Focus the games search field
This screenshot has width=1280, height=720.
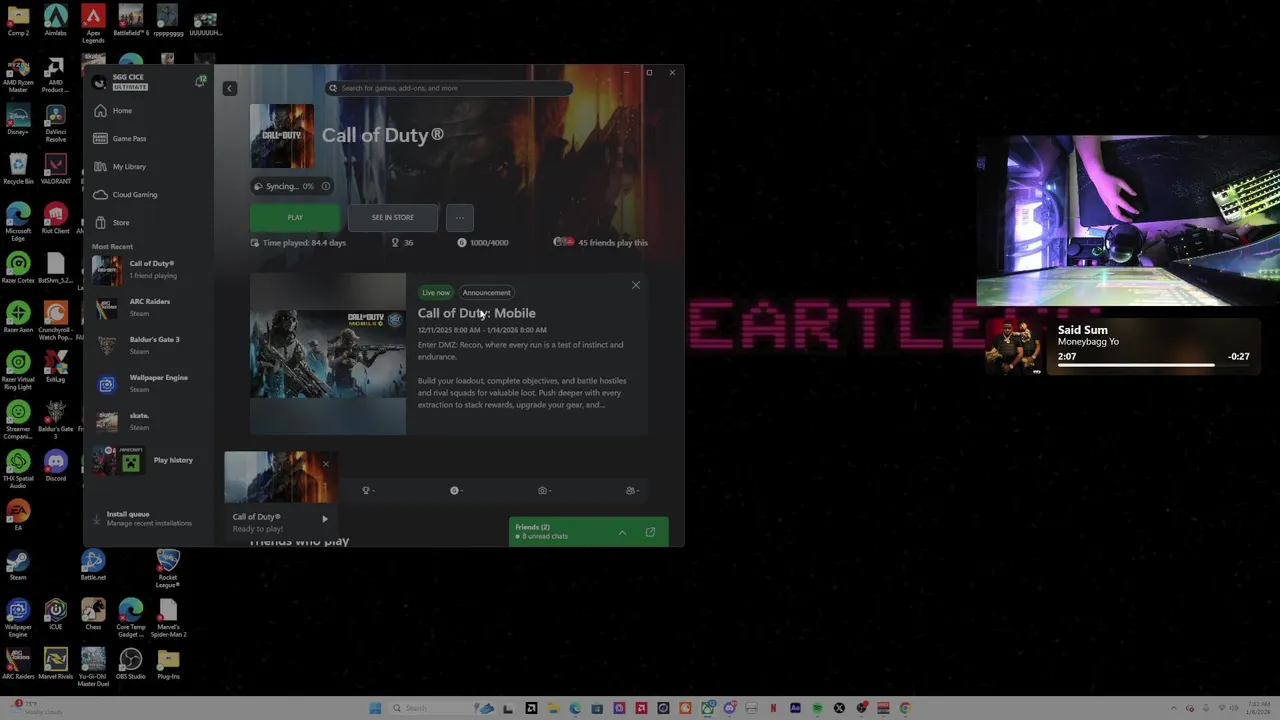(450, 88)
